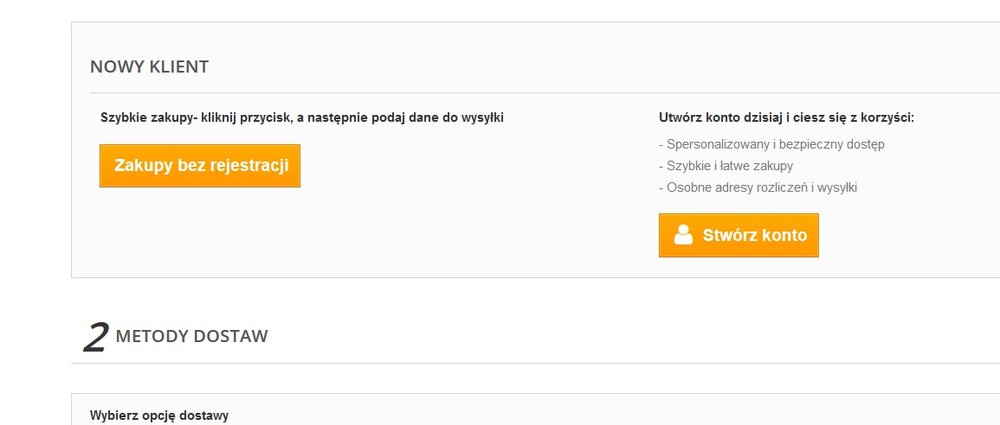The height and width of the screenshot is (425, 1000).
Task: Click the Stwórz konto button label
Action: point(754,236)
